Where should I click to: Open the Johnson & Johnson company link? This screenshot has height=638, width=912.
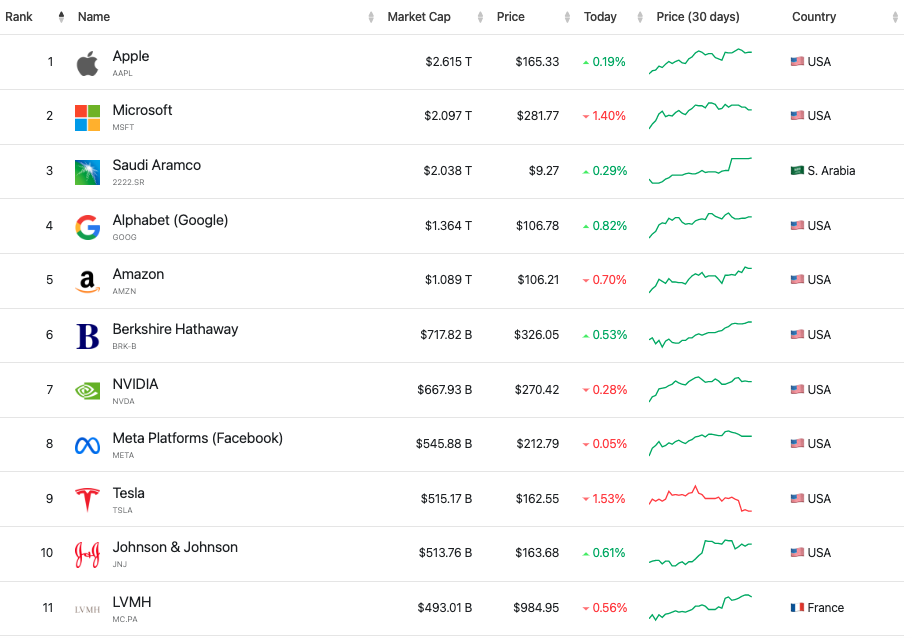click(175, 547)
